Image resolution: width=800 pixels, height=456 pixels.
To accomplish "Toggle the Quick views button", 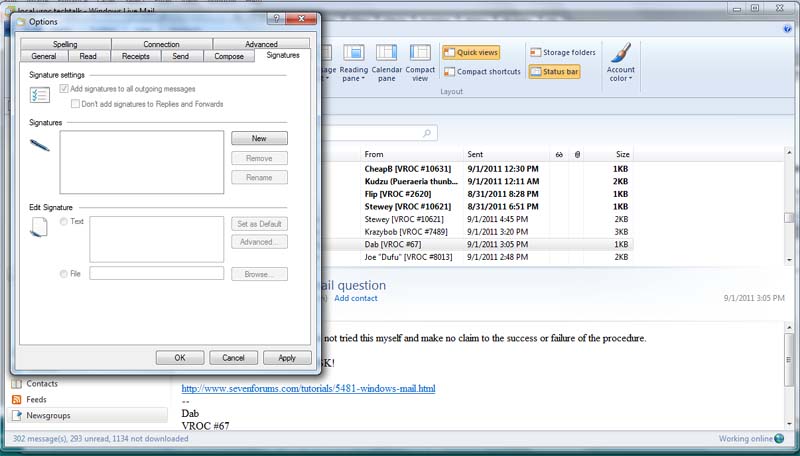I will tap(471, 53).
